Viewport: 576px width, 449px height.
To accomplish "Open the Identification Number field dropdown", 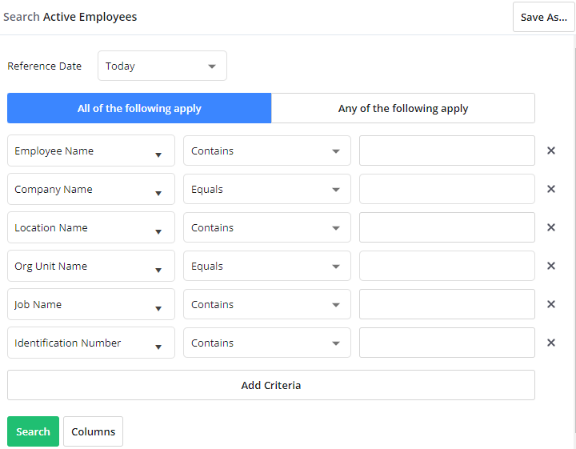I will point(91,342).
